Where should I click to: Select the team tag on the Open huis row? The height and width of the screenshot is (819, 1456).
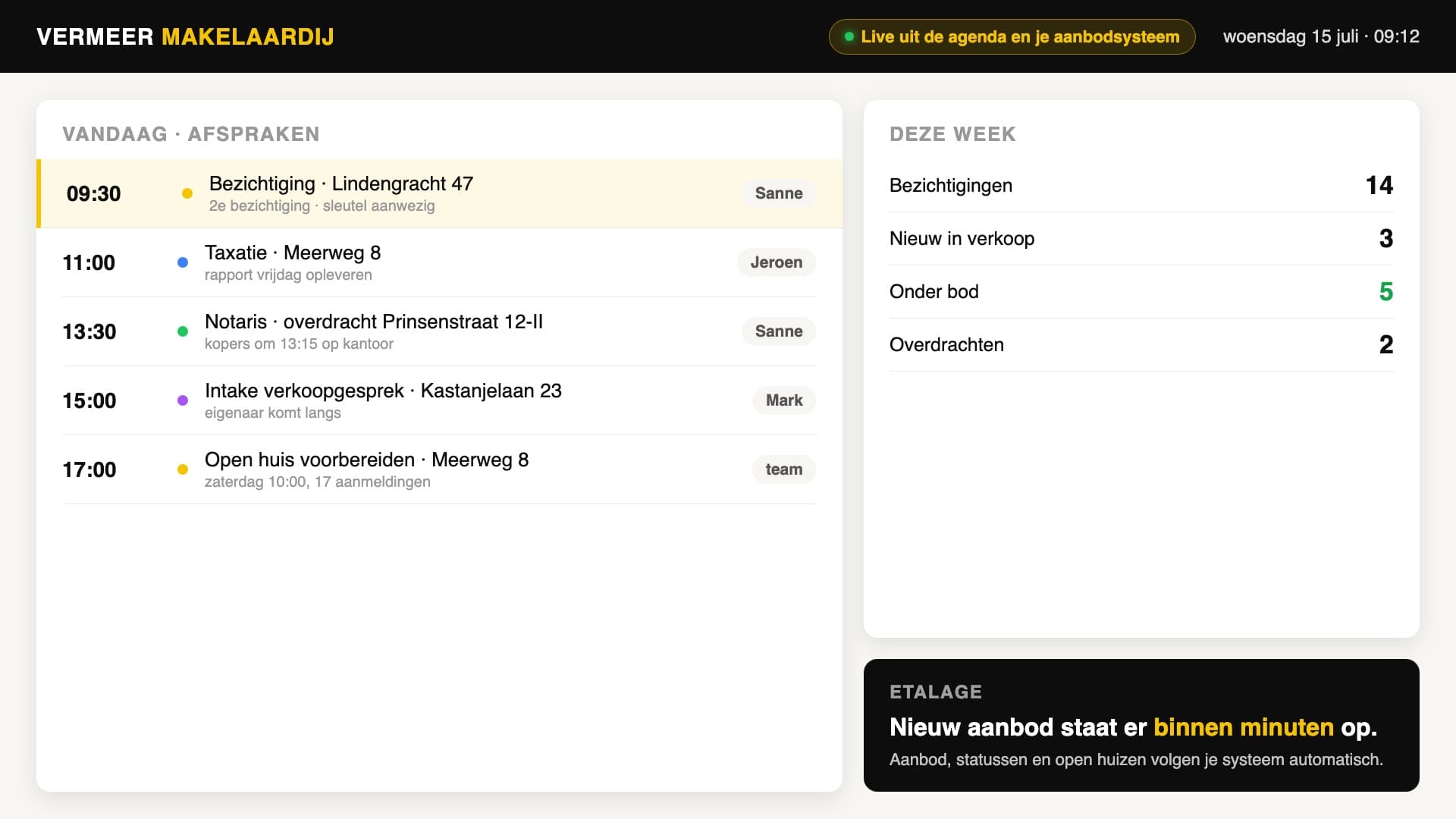pyautogui.click(x=784, y=469)
